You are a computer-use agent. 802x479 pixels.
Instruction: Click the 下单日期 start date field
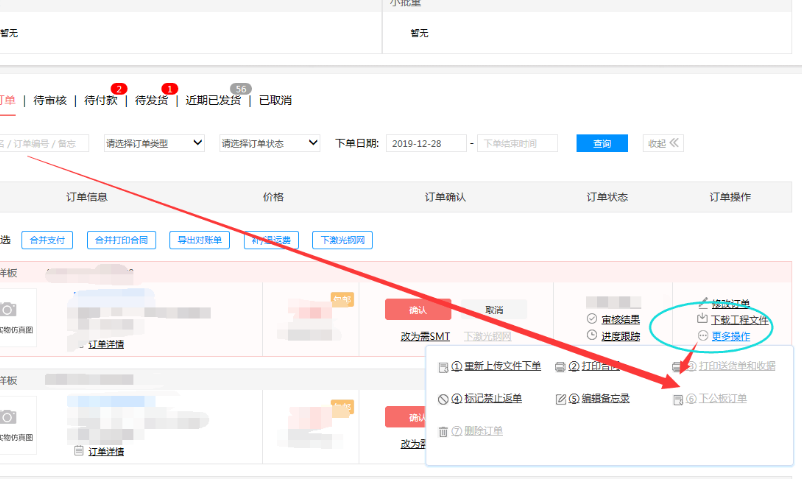425,143
